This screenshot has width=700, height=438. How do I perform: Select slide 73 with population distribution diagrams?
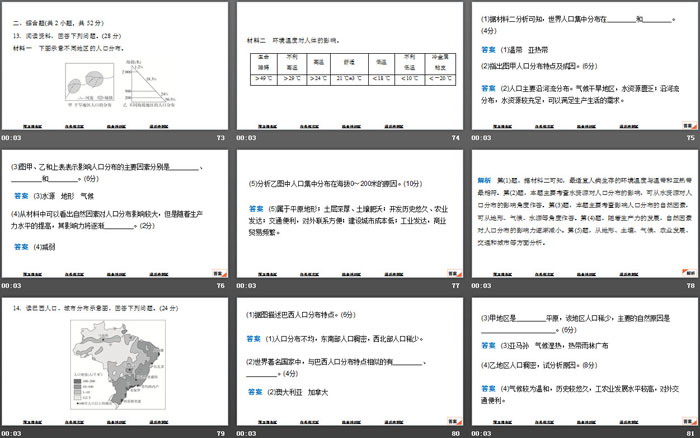point(116,65)
